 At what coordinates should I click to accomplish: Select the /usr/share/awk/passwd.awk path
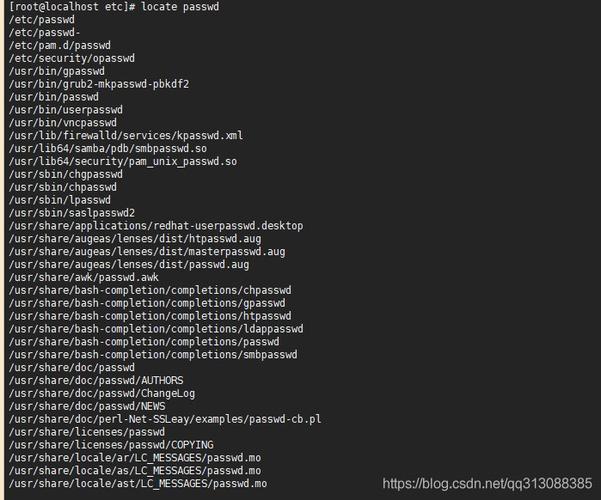(x=84, y=278)
